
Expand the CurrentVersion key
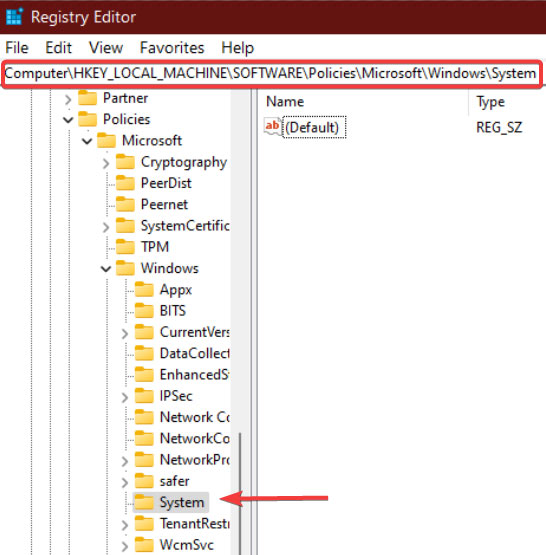pos(125,333)
